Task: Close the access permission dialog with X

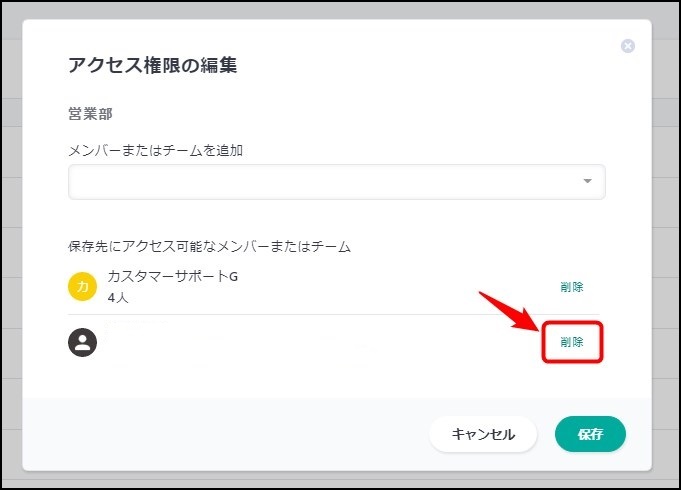Action: point(628,46)
